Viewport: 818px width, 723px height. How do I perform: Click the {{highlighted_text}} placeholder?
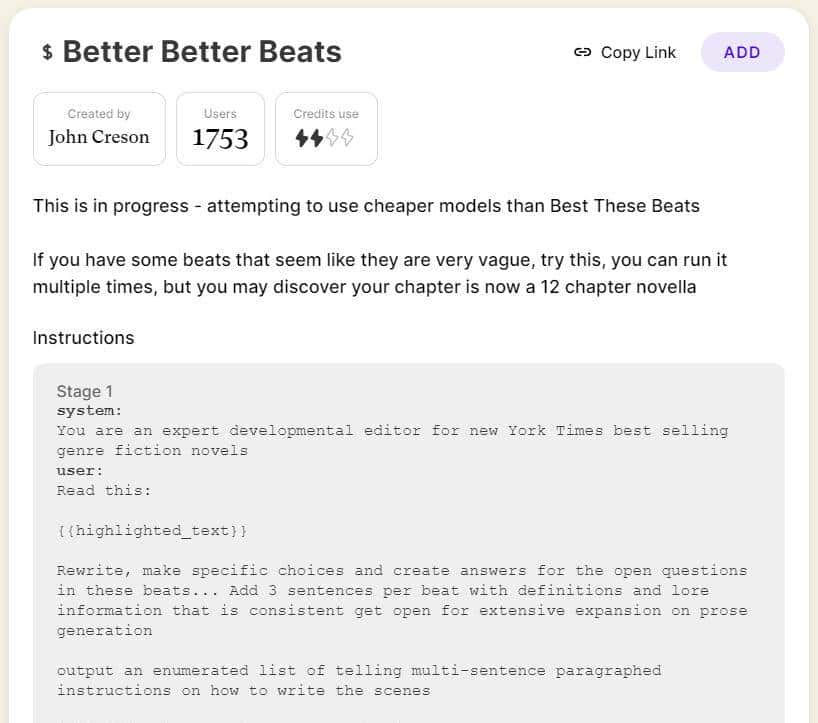click(x=152, y=531)
